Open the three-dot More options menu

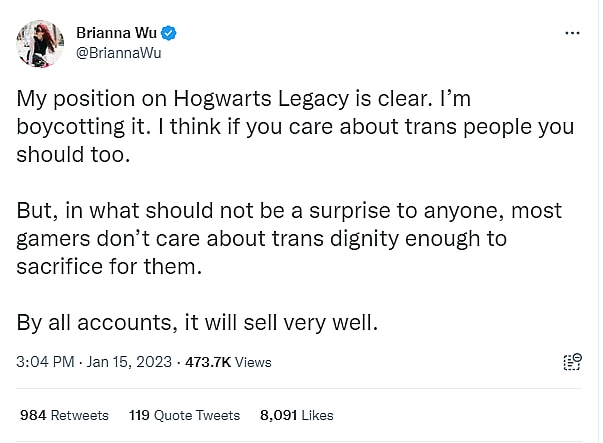pos(572,32)
